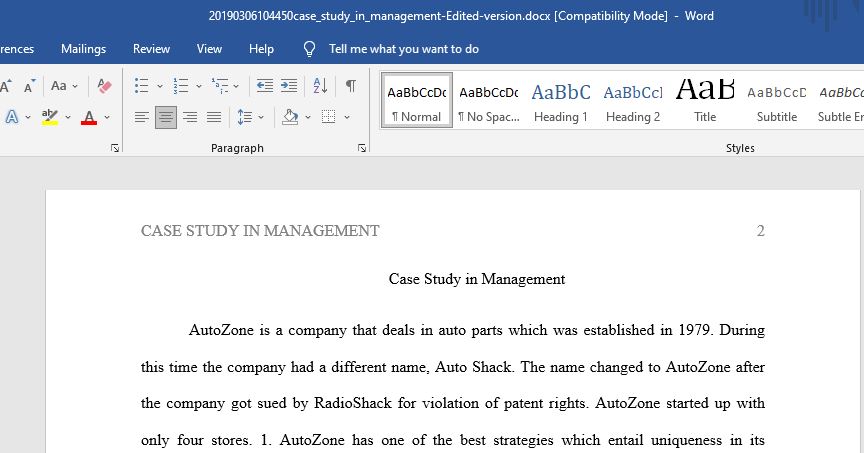Viewport: 864px width, 453px height.
Task: Open the Text Effects dropdown arrow
Action: [x=28, y=117]
